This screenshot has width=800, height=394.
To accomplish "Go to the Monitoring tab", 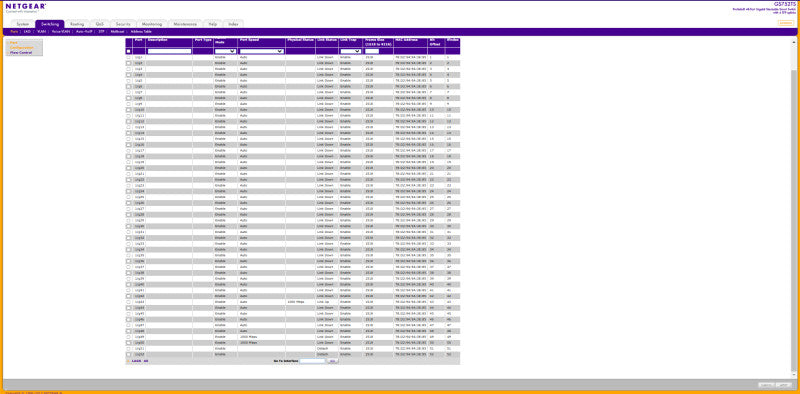I will (x=152, y=24).
